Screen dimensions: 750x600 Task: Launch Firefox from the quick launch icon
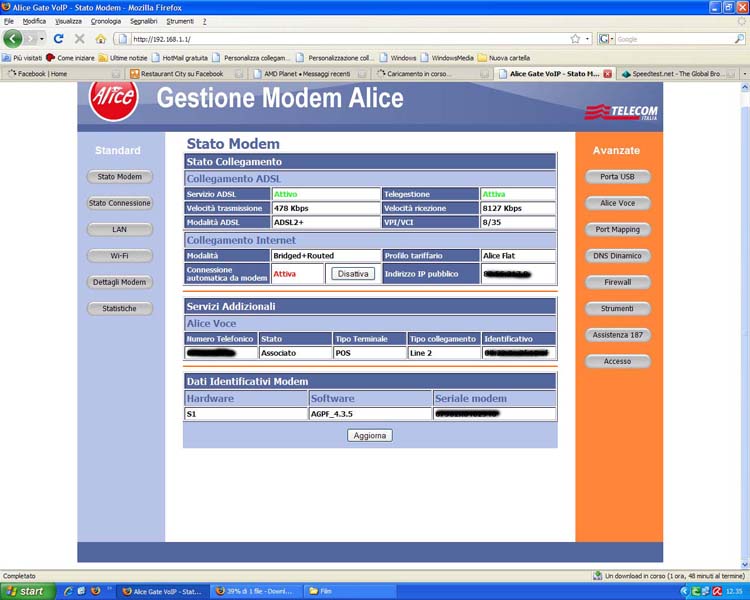point(95,591)
